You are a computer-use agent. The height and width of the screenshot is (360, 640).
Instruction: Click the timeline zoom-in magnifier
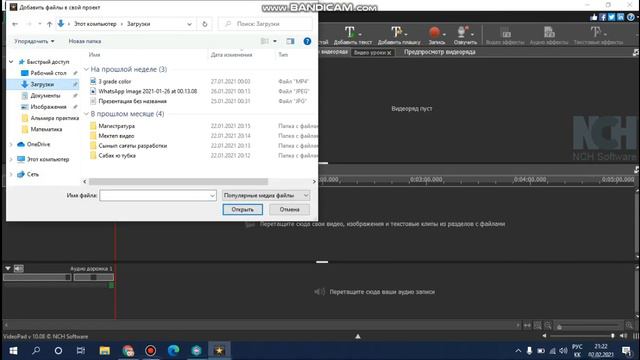(x=629, y=325)
